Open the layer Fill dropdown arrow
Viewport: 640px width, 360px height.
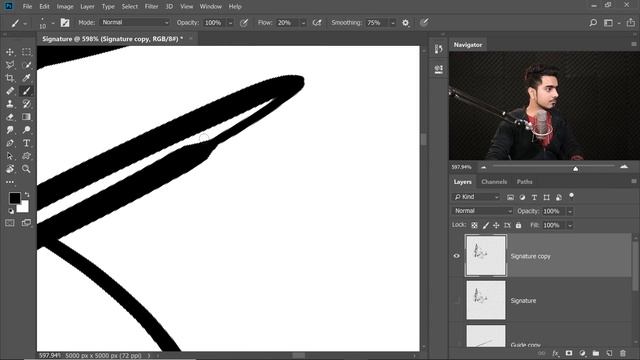(x=570, y=225)
